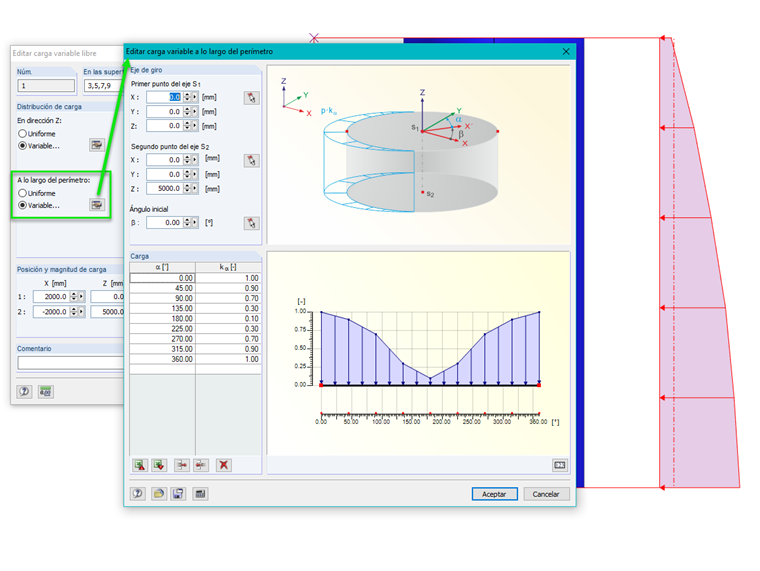
Task: Select Uniforme for direction Z
Action: tap(22, 133)
